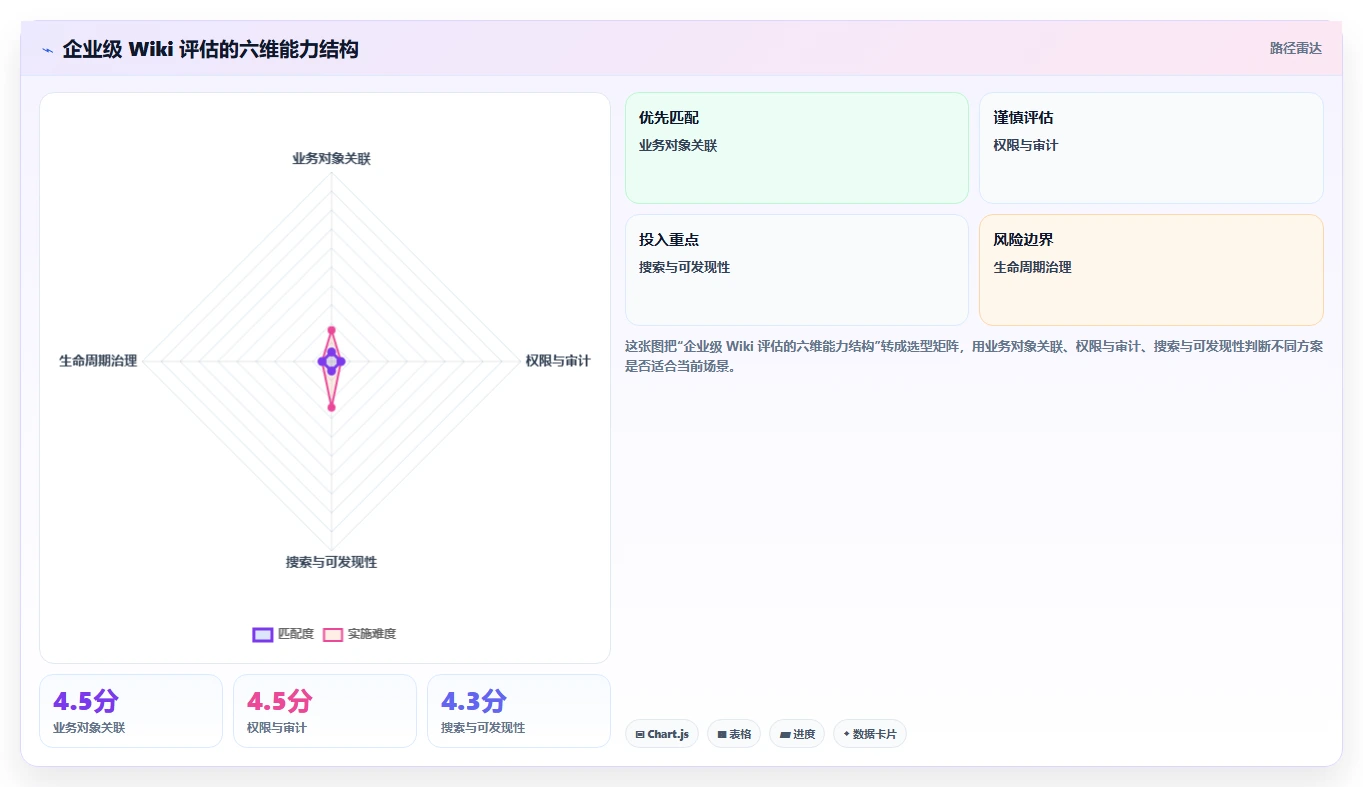
Task: Click the lightning icon beside the title
Action: tap(47, 50)
